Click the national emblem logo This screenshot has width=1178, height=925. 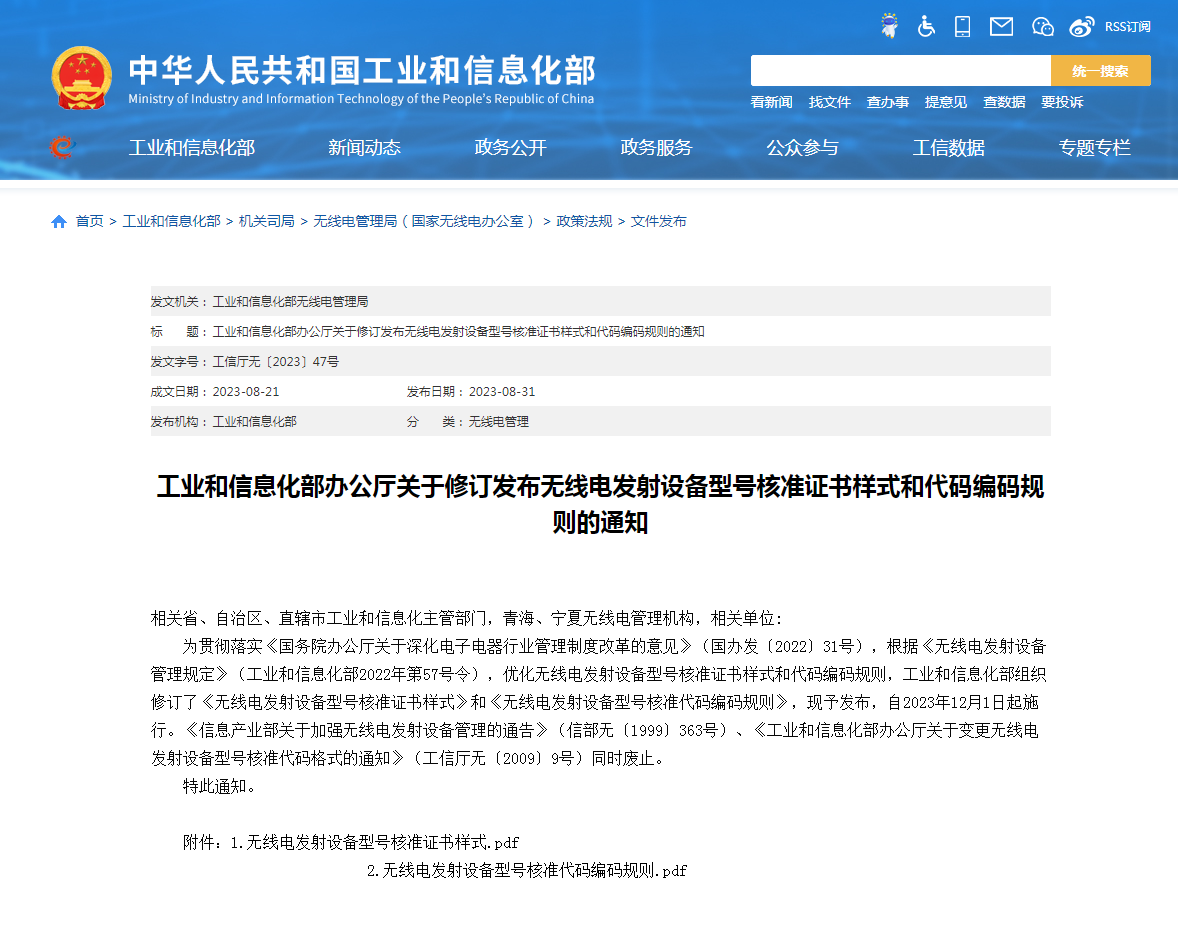[82, 77]
